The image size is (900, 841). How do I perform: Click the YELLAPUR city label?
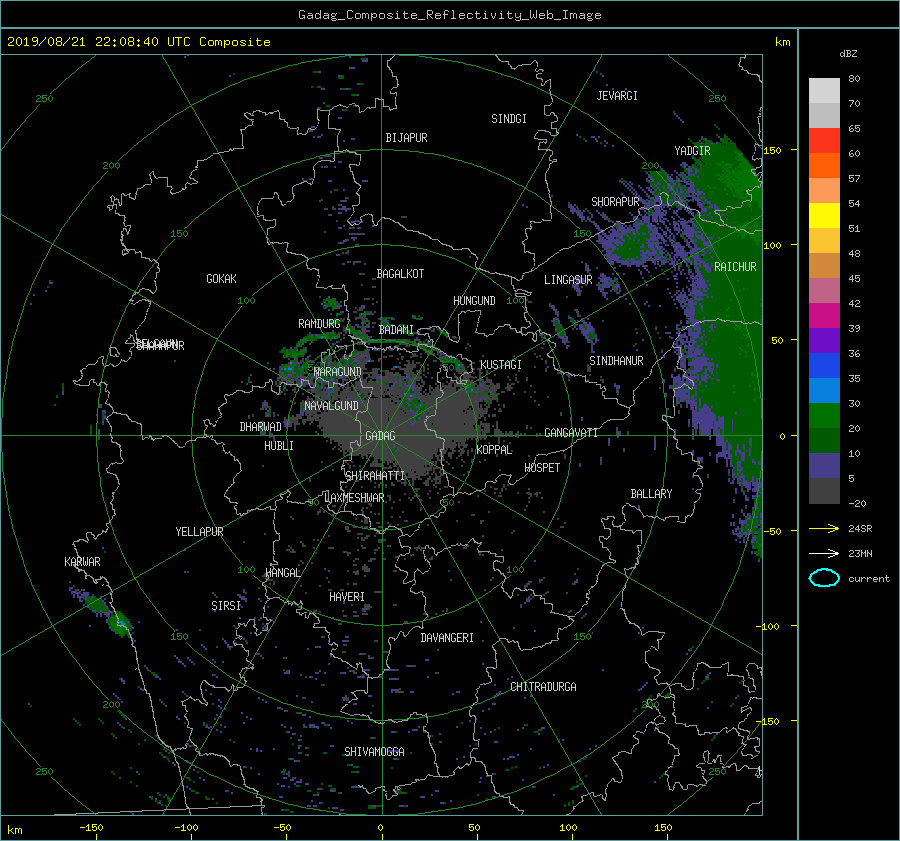click(199, 532)
